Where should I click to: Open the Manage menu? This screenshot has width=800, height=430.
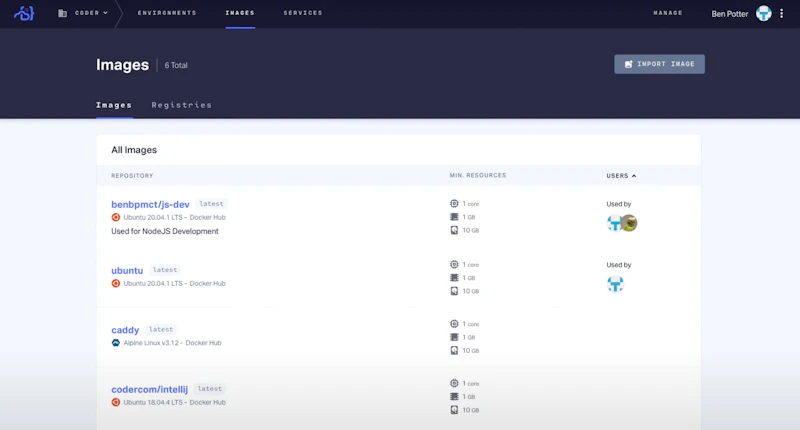[x=668, y=13]
